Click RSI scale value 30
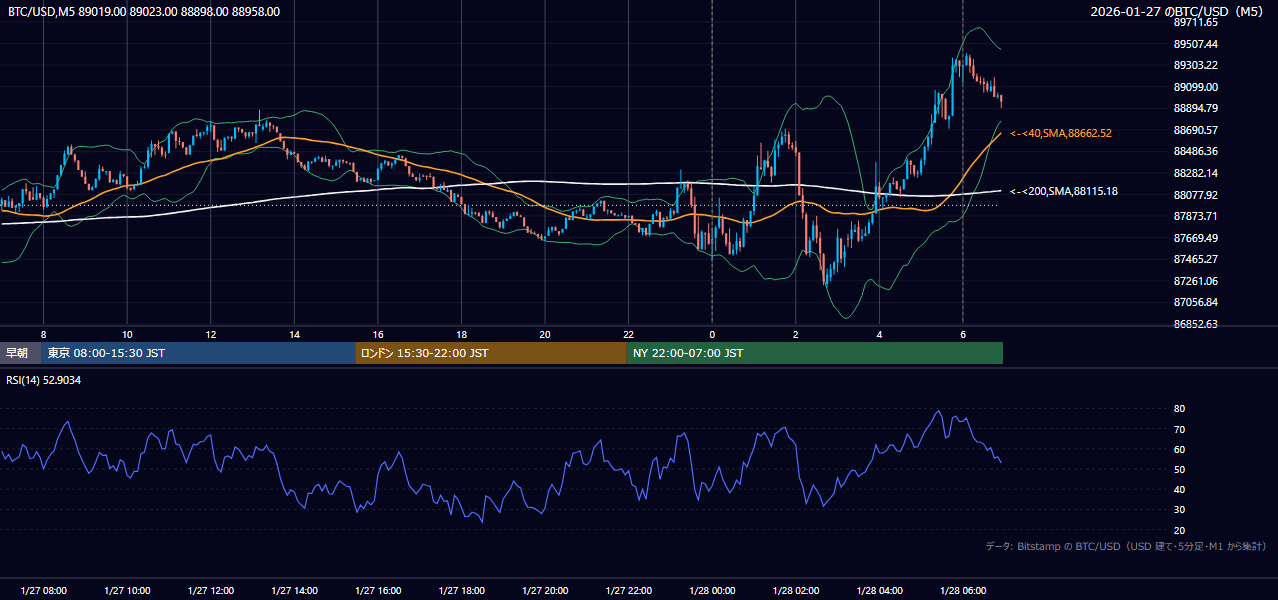The image size is (1278, 600). pos(1179,510)
